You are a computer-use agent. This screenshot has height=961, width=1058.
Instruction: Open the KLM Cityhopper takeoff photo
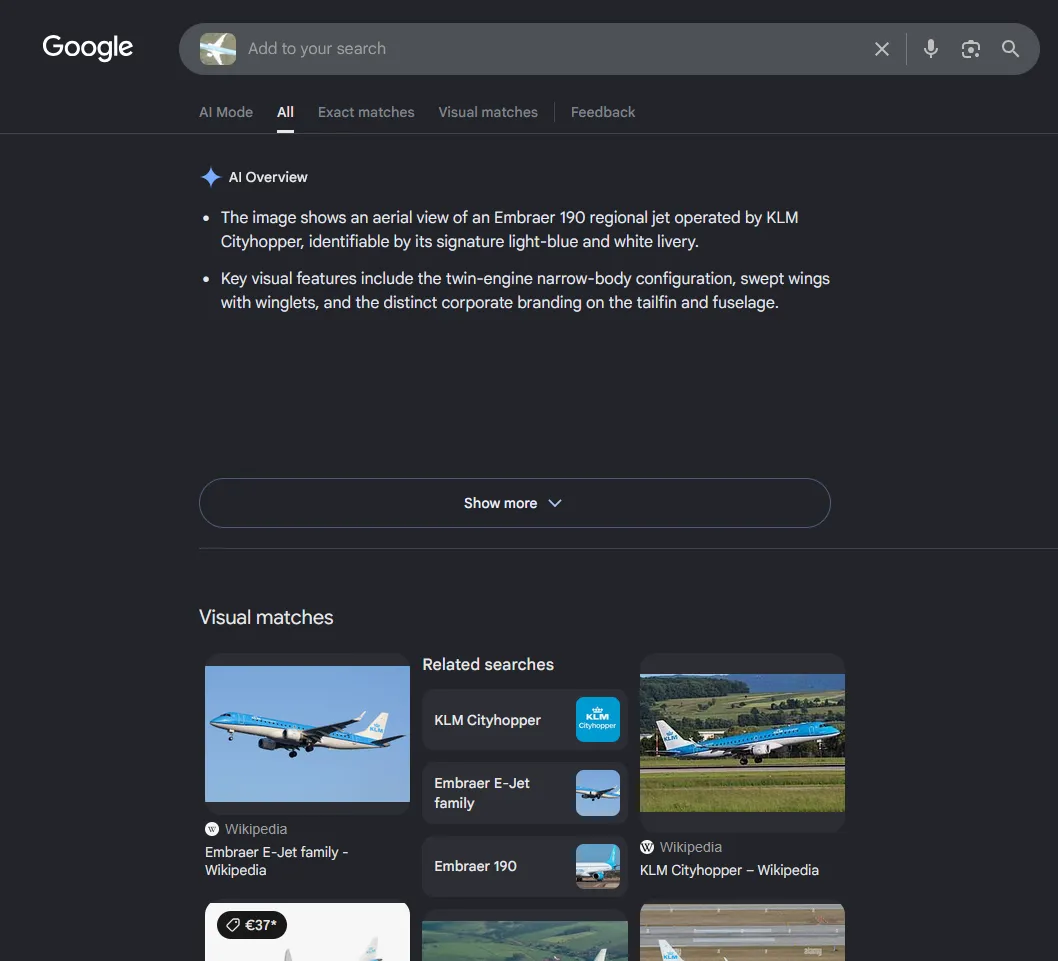click(x=742, y=742)
